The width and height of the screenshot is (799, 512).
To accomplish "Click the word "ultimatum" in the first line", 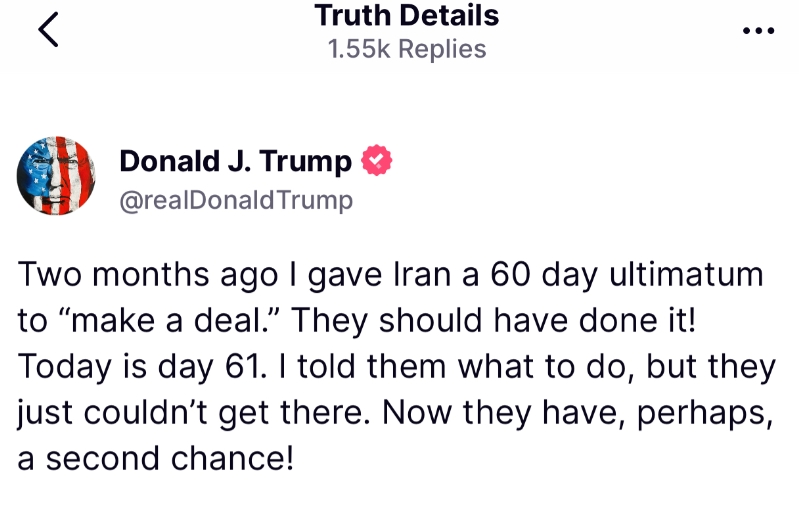I will tap(686, 274).
